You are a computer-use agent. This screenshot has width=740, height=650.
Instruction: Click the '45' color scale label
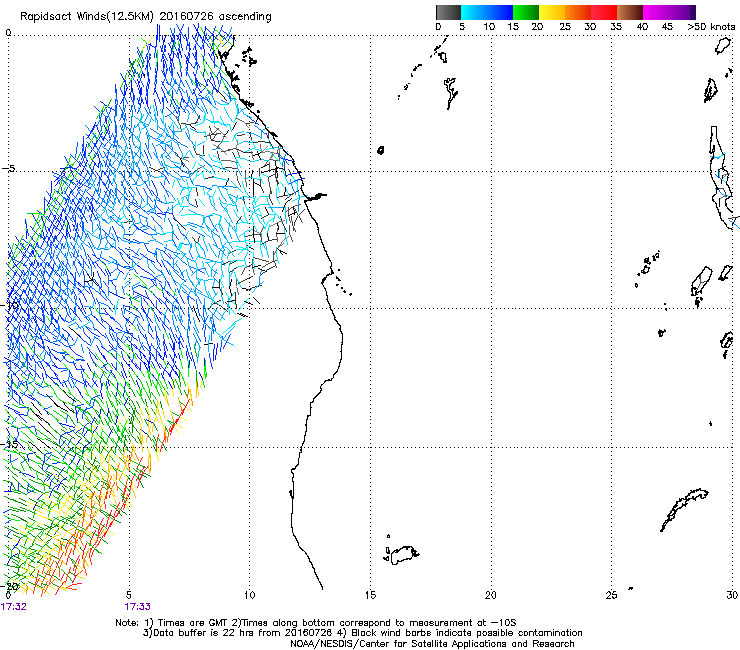pyautogui.click(x=667, y=27)
